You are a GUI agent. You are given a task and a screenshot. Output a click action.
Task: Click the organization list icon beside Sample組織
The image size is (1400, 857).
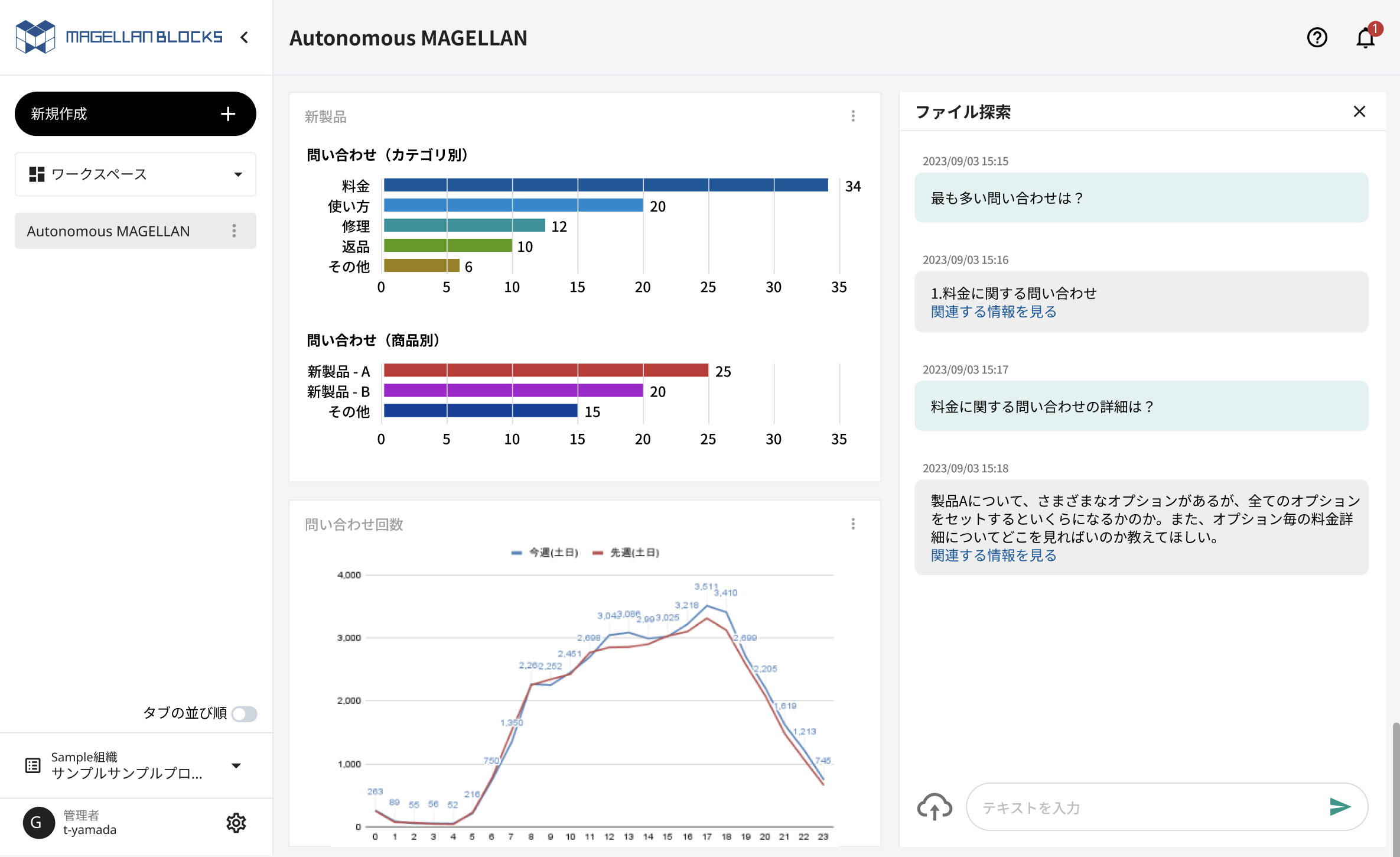coord(32,765)
